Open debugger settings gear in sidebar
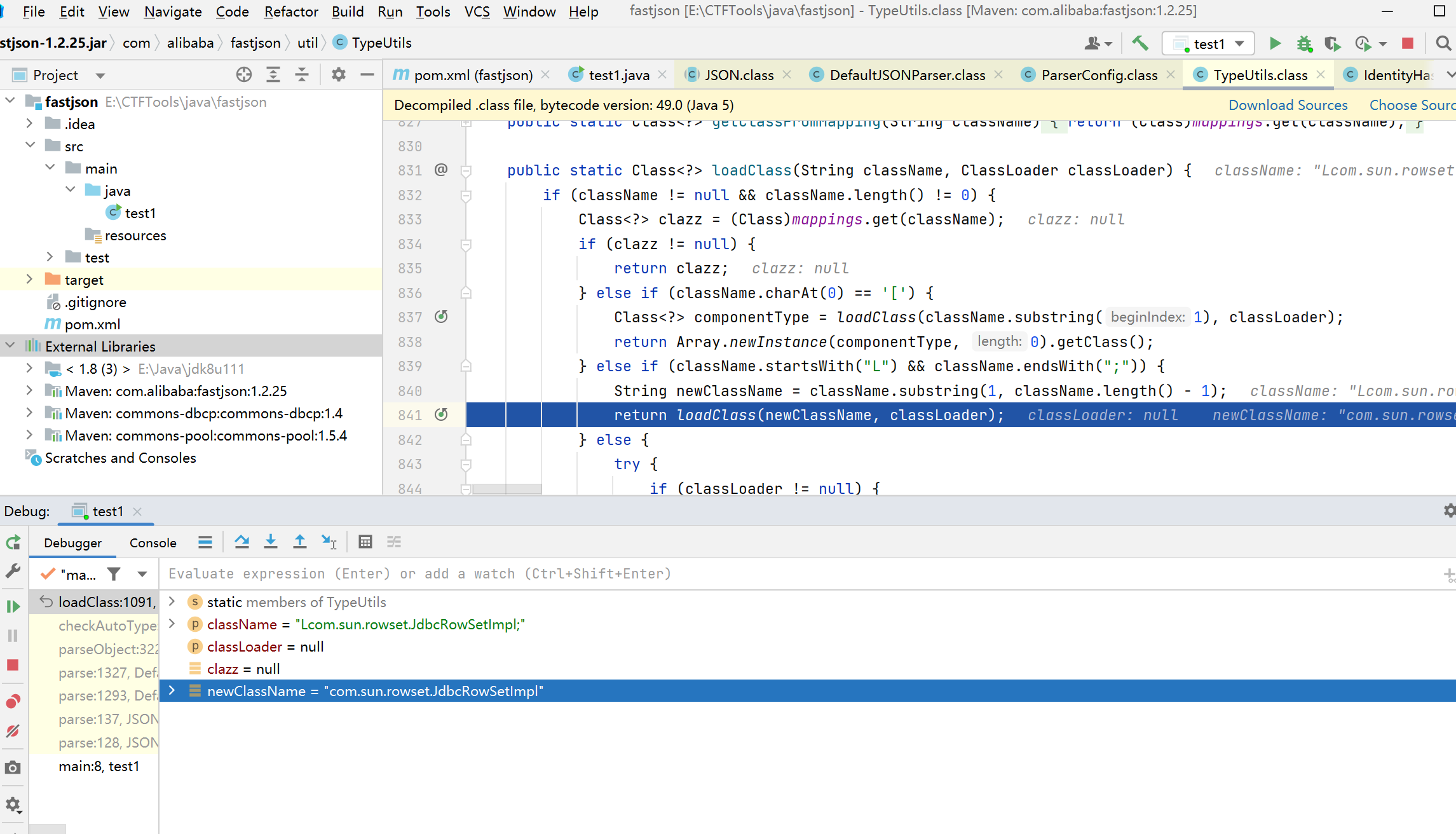The image size is (1456, 834). pos(13,805)
